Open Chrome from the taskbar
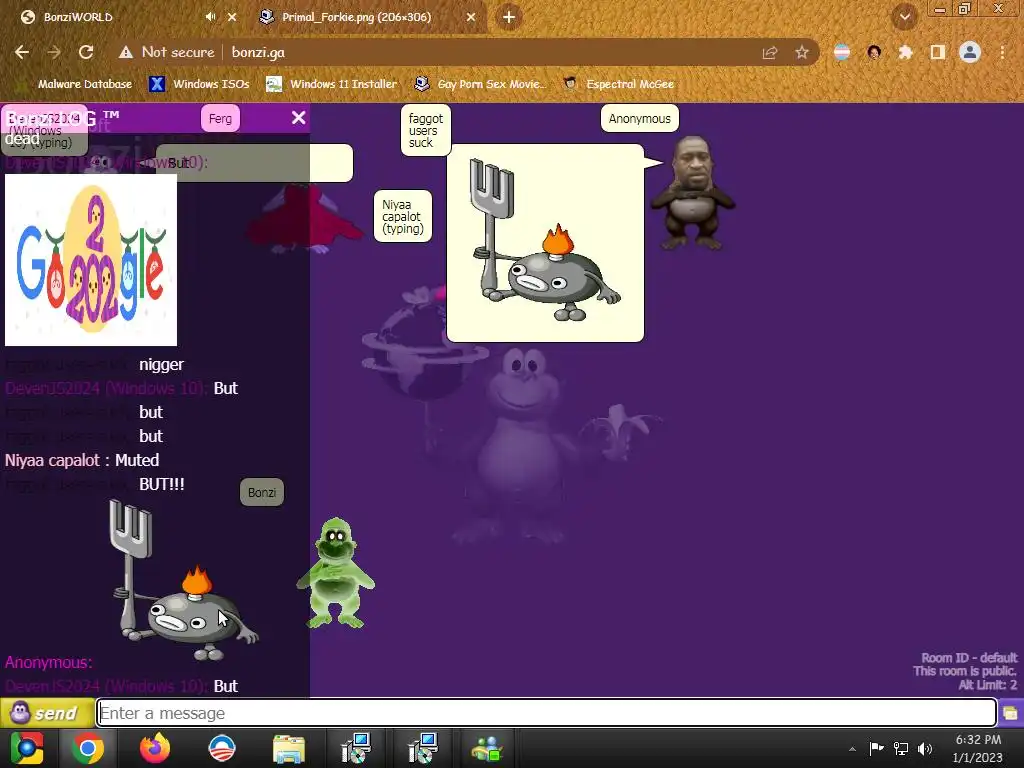 click(88, 748)
